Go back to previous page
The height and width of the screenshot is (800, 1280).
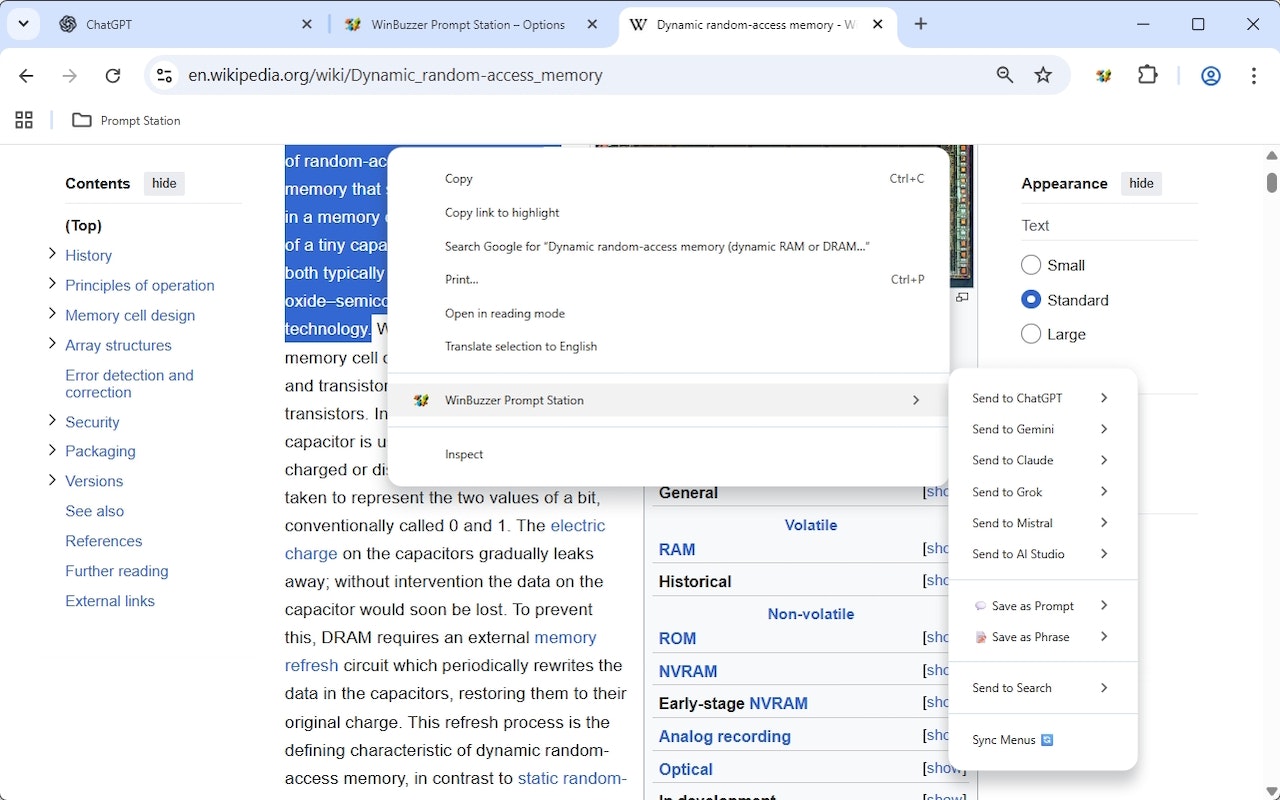[27, 75]
